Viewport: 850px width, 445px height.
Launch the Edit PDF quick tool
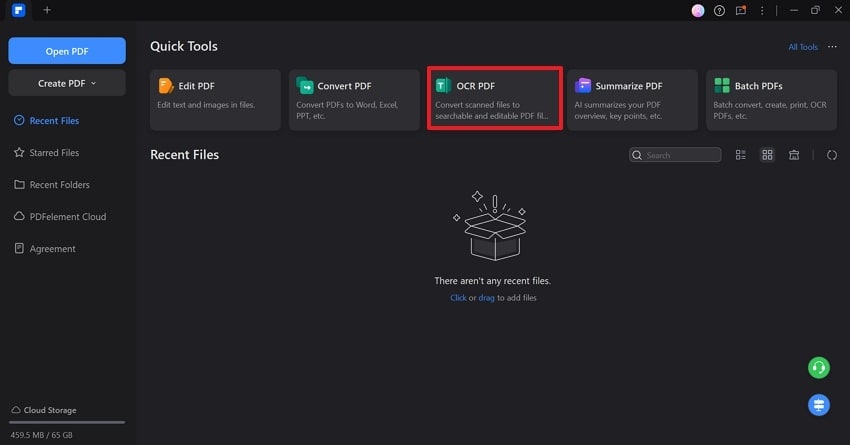(x=215, y=100)
